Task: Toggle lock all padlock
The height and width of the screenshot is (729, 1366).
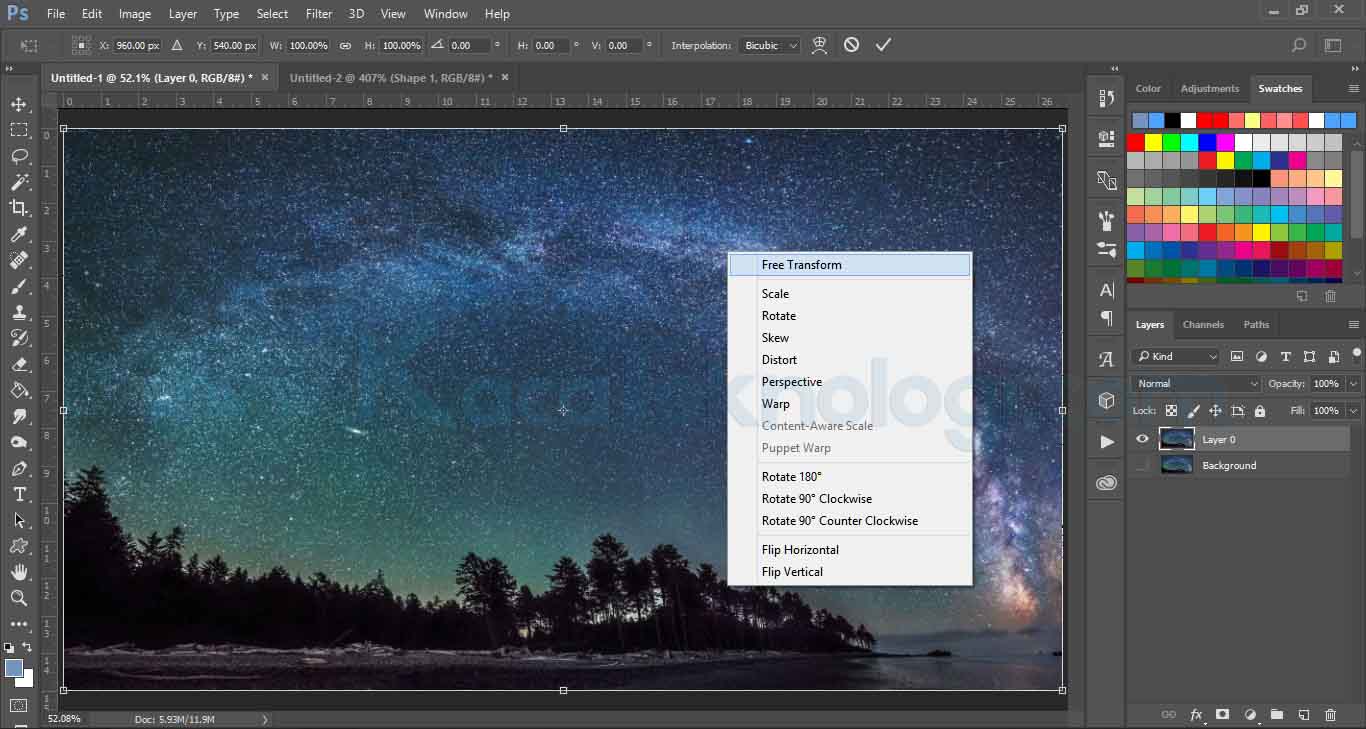Action: pyautogui.click(x=1259, y=411)
